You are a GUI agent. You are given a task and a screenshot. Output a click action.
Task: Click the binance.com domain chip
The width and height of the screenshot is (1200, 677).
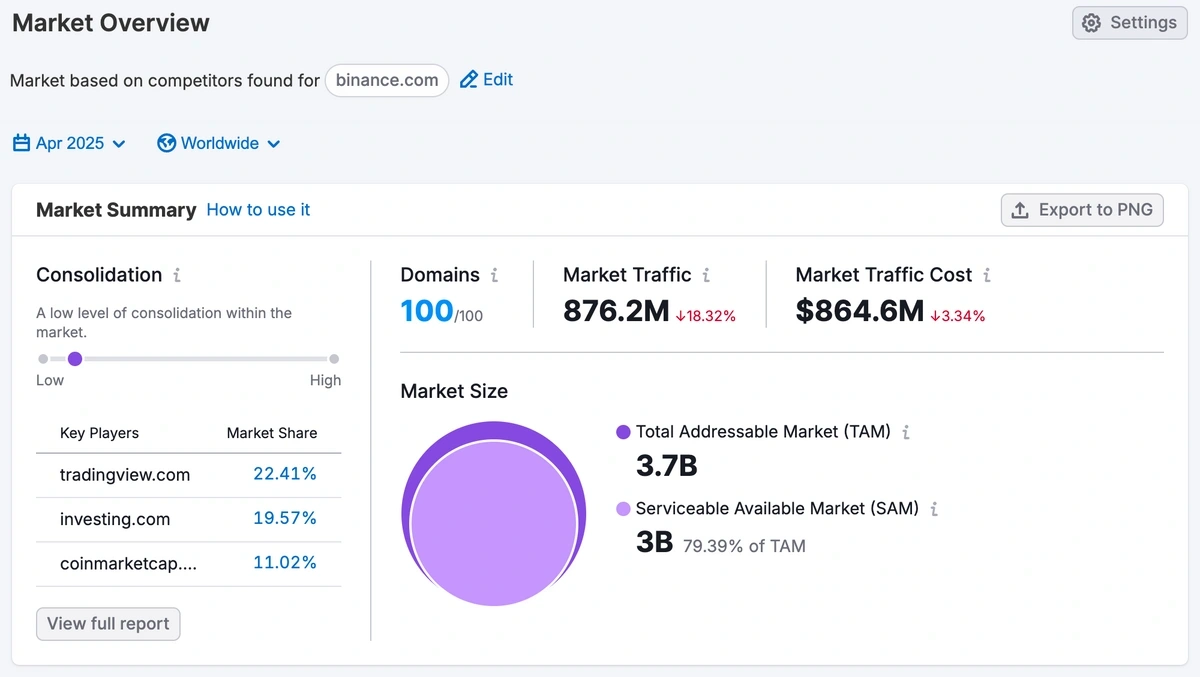(387, 80)
